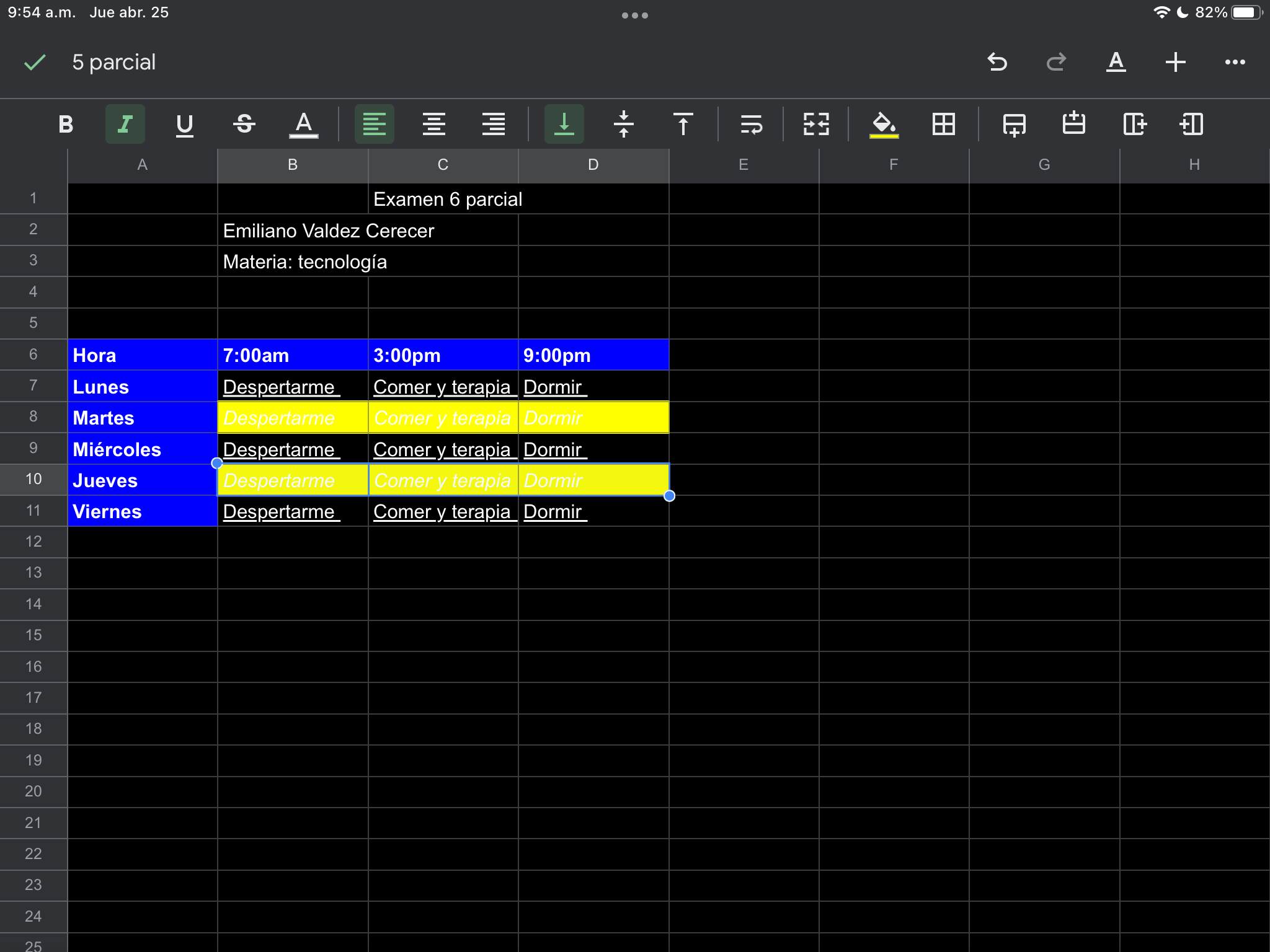Screen dimensions: 1270x952
Task: Open the insert plus menu
Action: (x=1176, y=62)
